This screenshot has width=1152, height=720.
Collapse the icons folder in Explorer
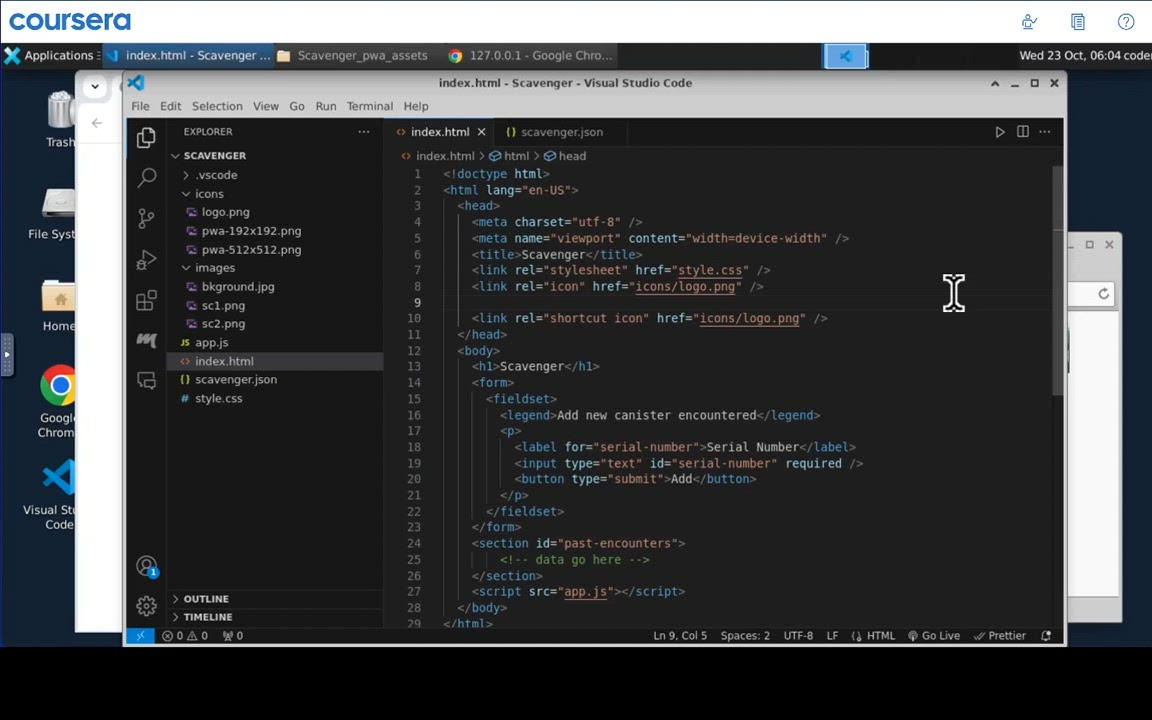click(209, 194)
